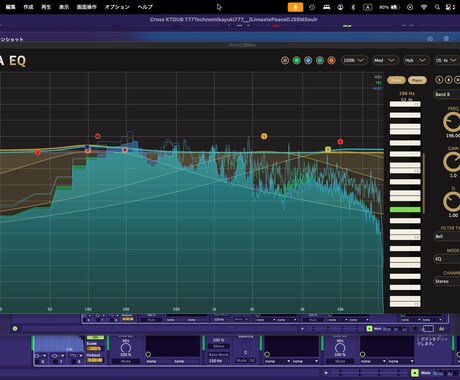Image resolution: width=460 pixels, height=380 pixels.
Task: Open the 再生 menu
Action: tap(46, 7)
